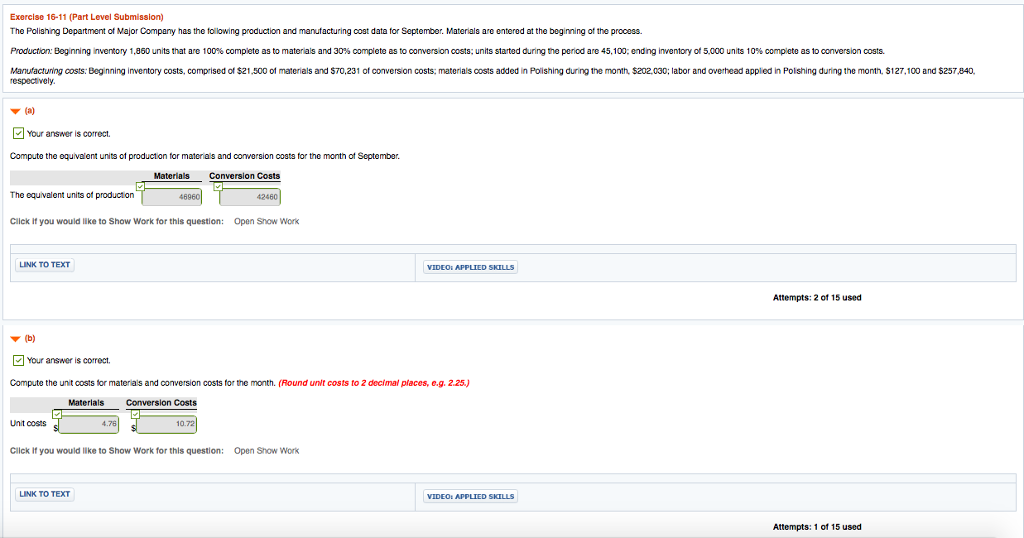The width and height of the screenshot is (1024, 538).
Task: Click the checkmark badge above the 46960 field
Action: pyautogui.click(x=140, y=186)
